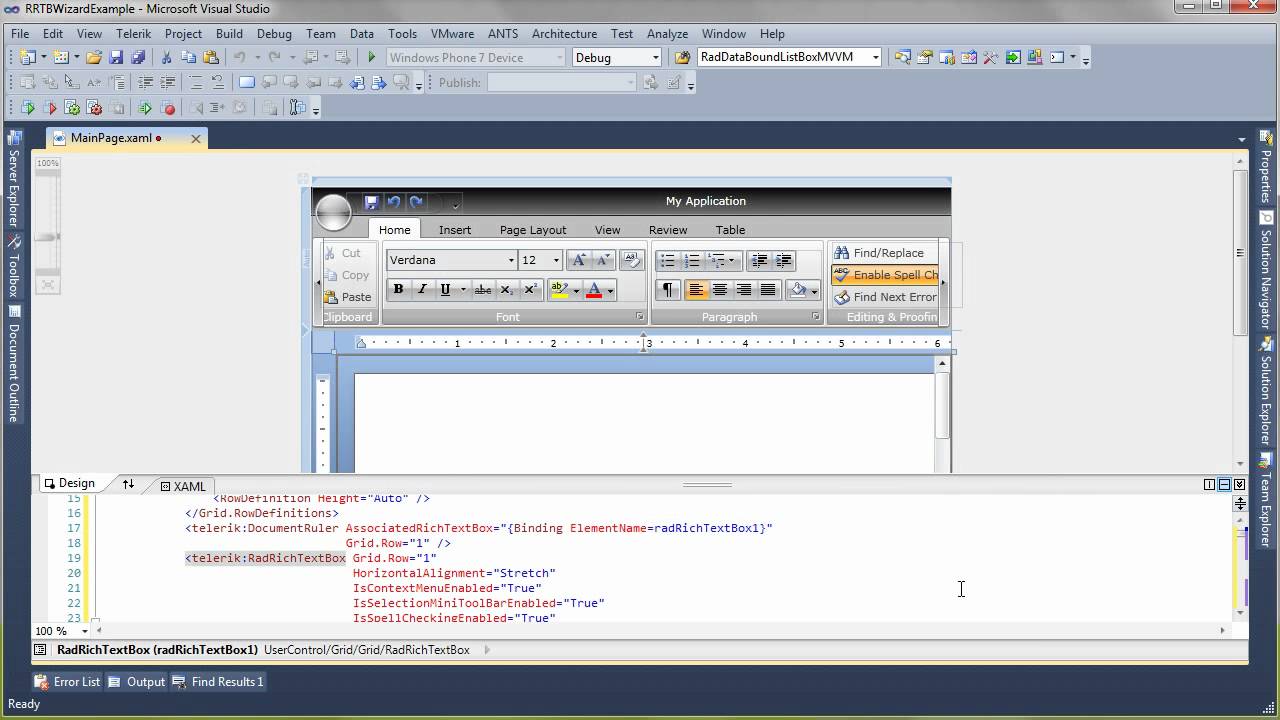Toggle Strikethrough formatting button
1280x720 pixels.
pyautogui.click(x=483, y=290)
